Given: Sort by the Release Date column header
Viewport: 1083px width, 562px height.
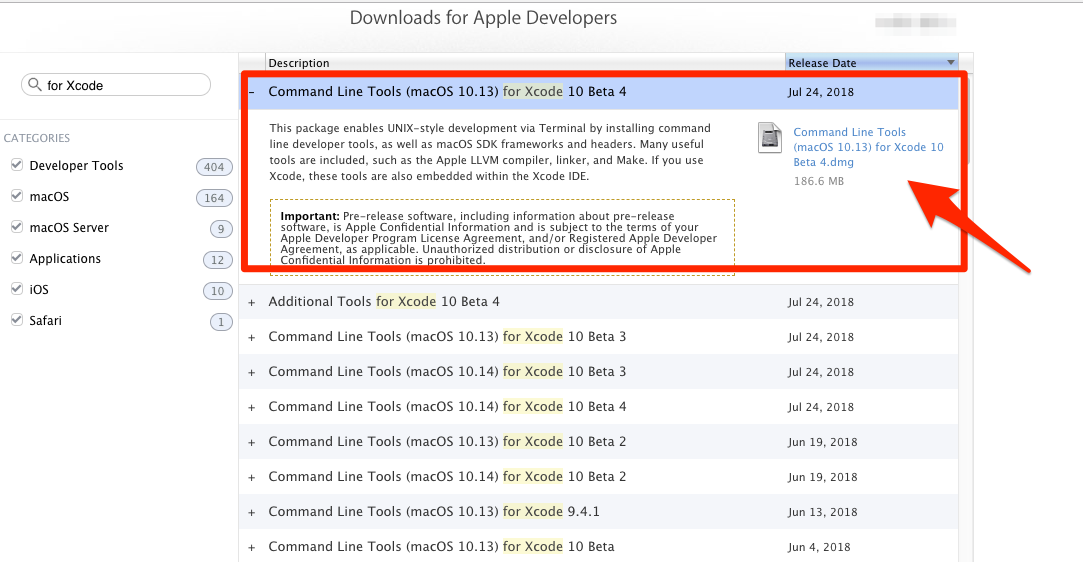Looking at the screenshot, I should [x=872, y=62].
